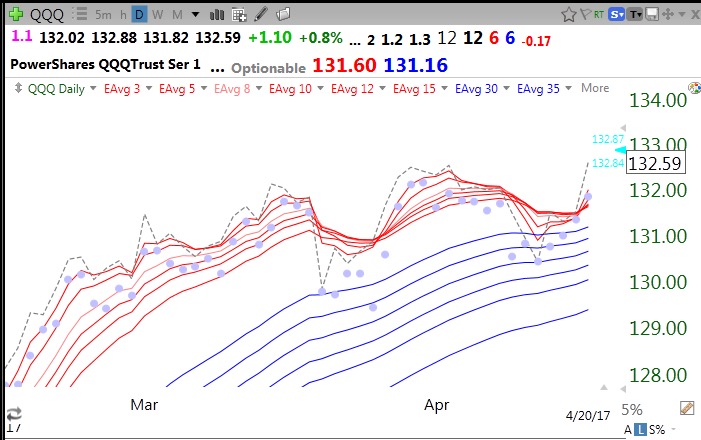
Task: Select the hourly 'h' time frame
Action: (123, 15)
